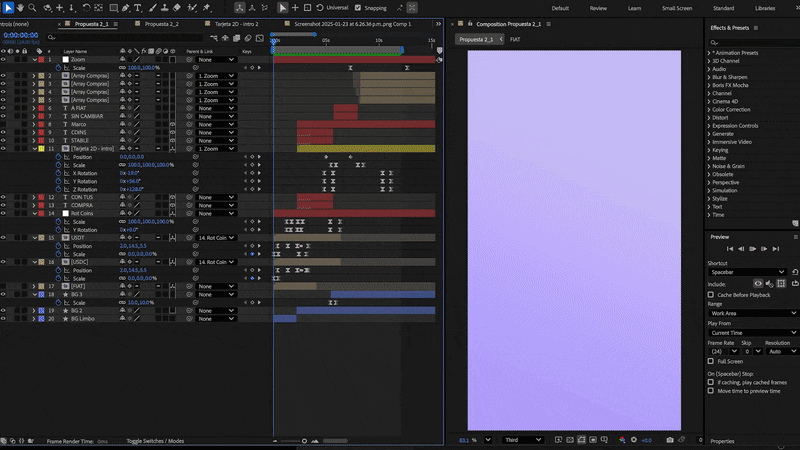Enable Snapping checkbox

358,8
